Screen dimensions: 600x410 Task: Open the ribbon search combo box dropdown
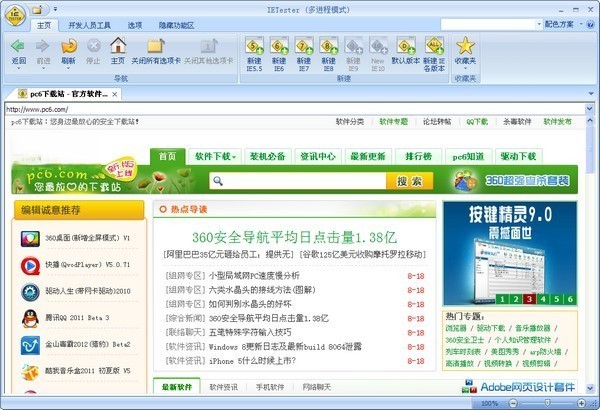click(x=539, y=25)
